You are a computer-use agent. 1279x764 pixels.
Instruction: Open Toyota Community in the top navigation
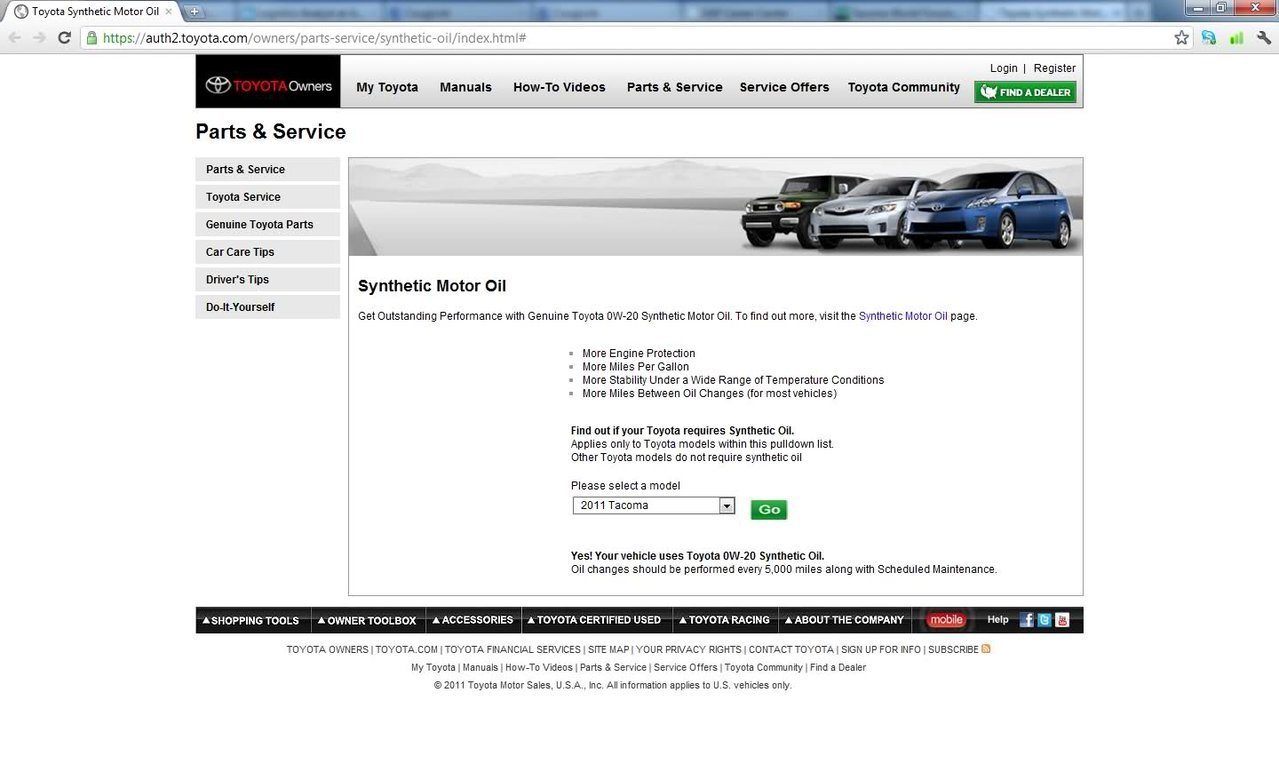tap(904, 87)
